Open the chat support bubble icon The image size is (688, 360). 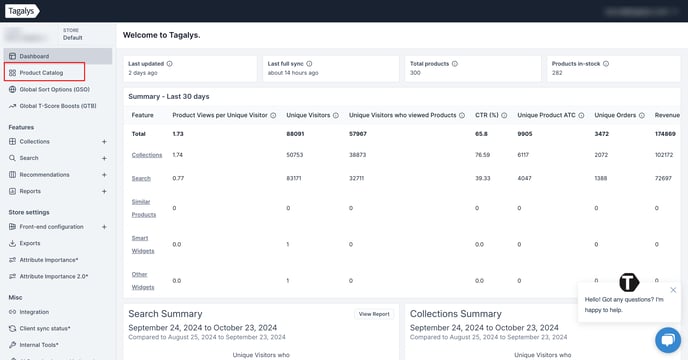coord(668,340)
